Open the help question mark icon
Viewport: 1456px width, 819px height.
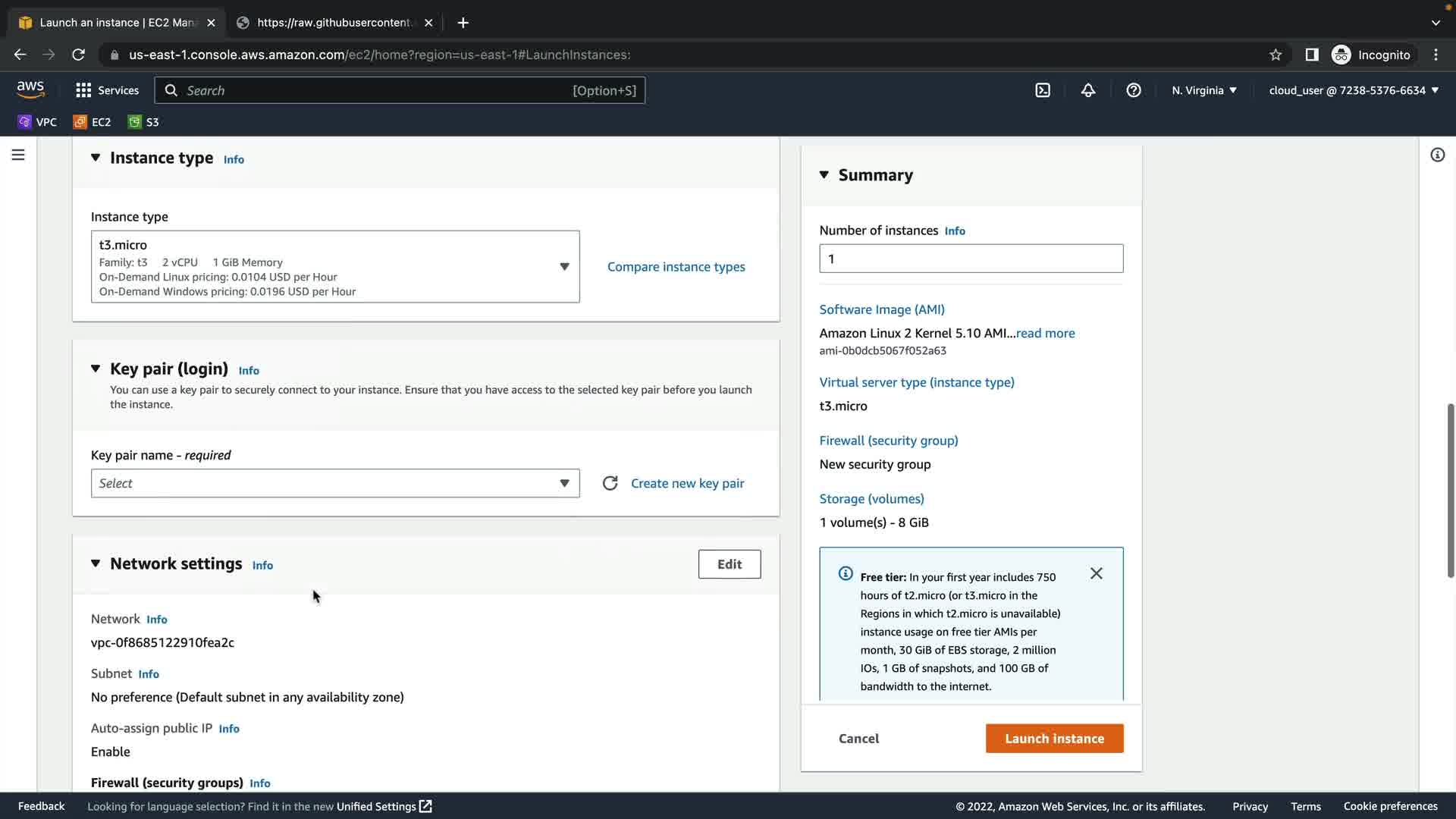tap(1134, 90)
